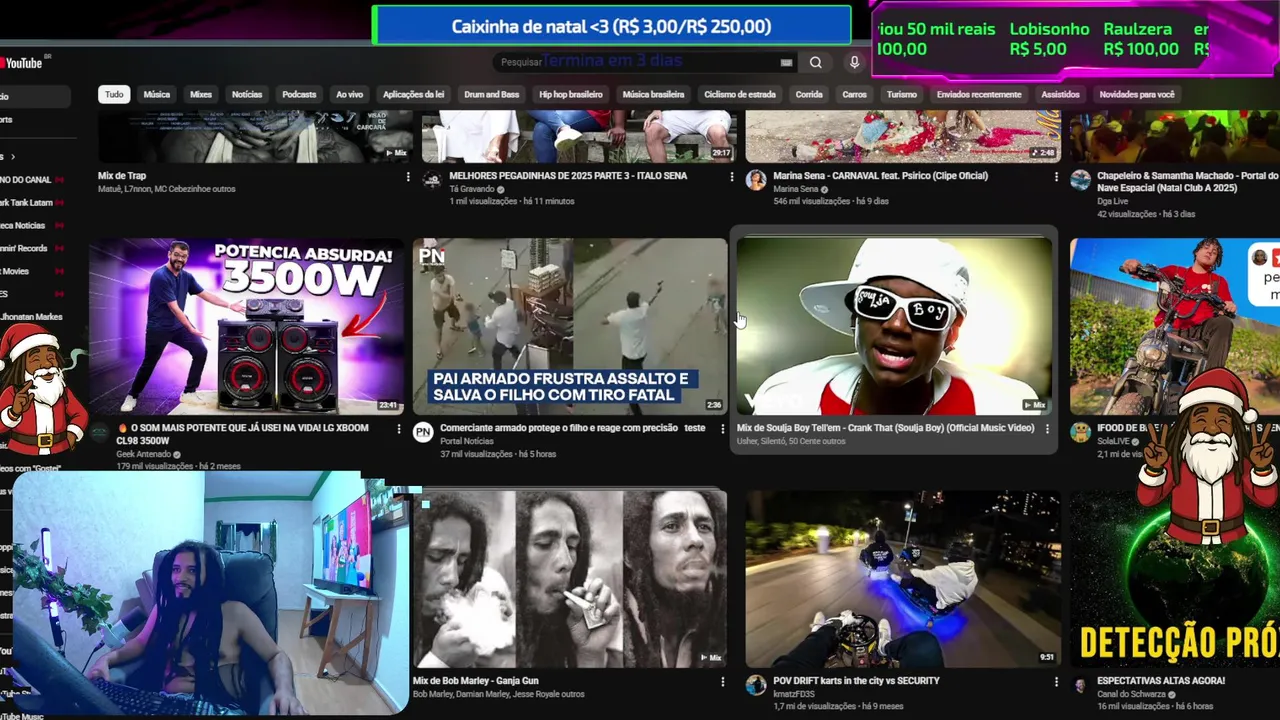
Task: Open options menu for Mix de Soulja Boy
Action: [x=1046, y=429]
